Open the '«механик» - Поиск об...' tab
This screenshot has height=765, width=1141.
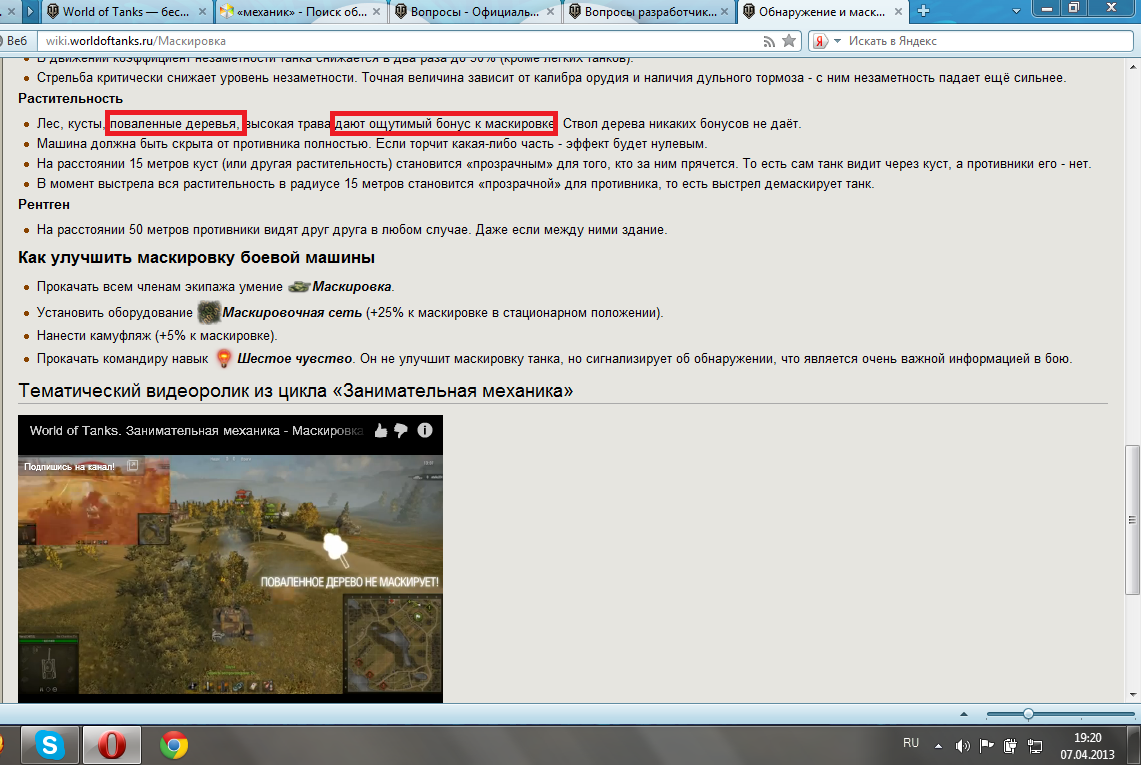tap(302, 12)
